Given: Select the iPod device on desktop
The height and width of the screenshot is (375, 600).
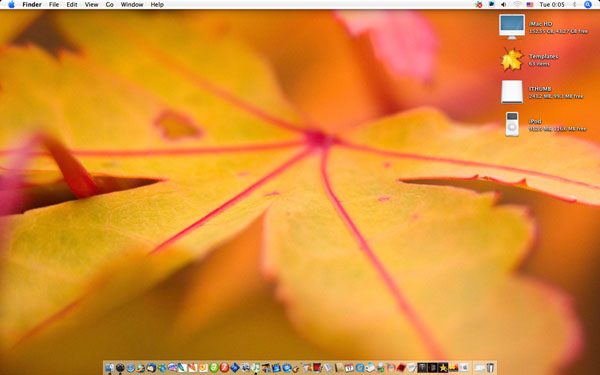Looking at the screenshot, I should tap(512, 124).
